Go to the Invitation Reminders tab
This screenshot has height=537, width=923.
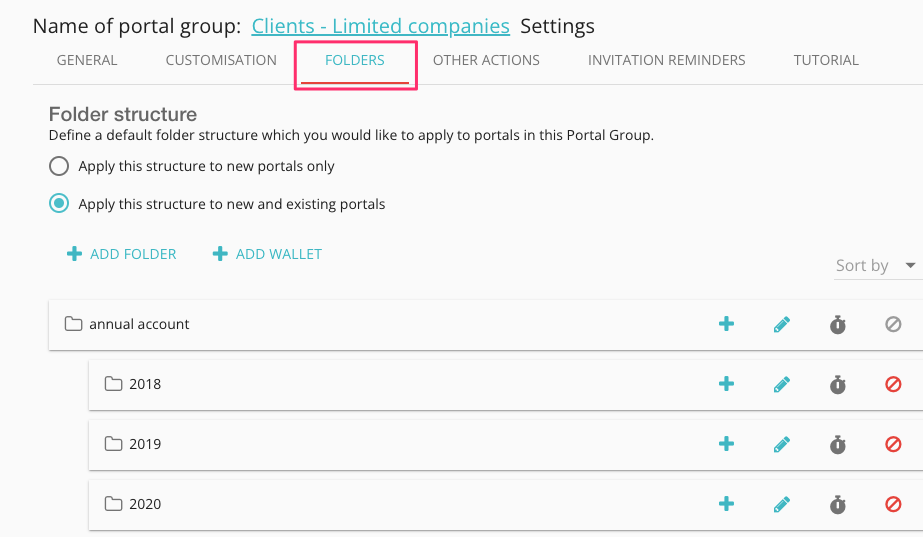(x=666, y=60)
